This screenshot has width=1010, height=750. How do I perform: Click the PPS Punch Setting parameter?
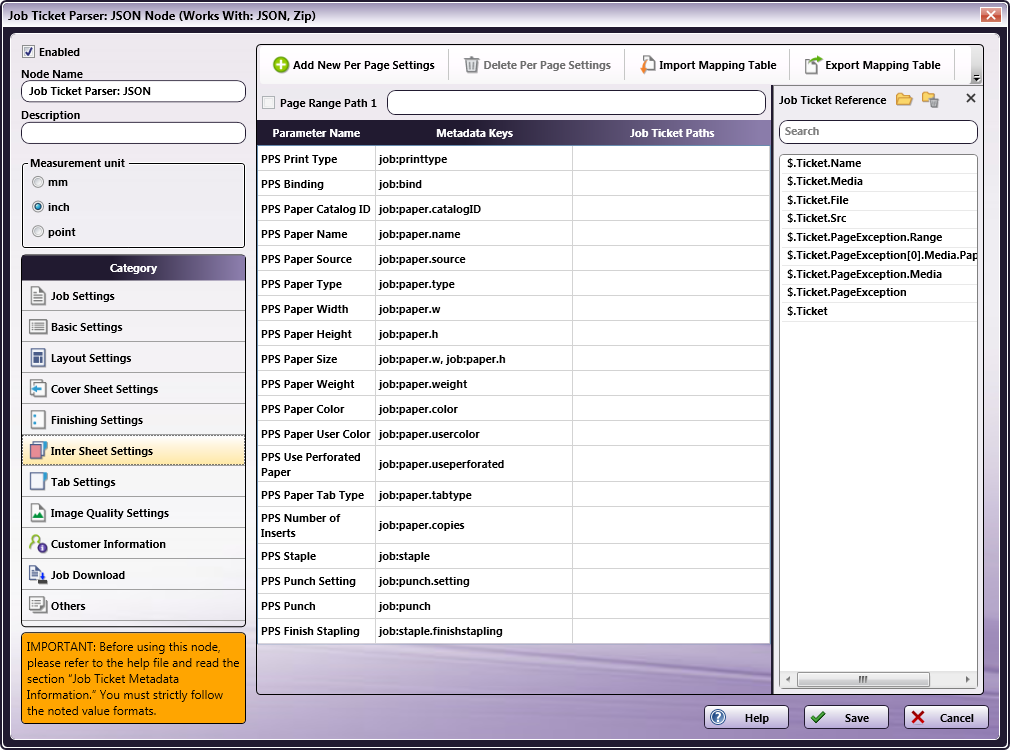[308, 581]
